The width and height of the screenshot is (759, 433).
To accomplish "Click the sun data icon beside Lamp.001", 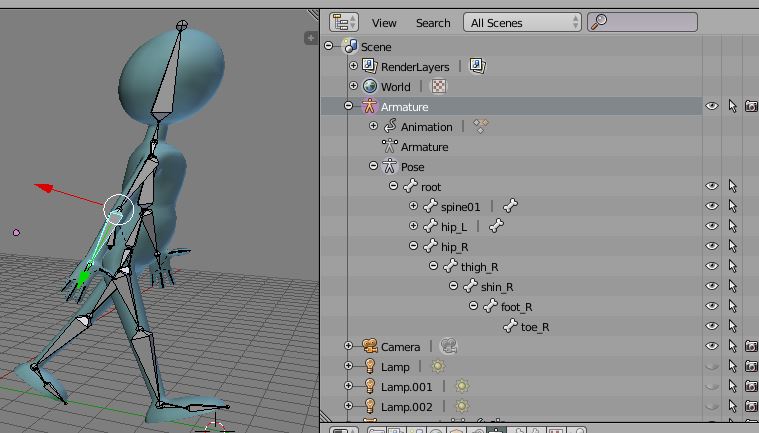I will [462, 386].
